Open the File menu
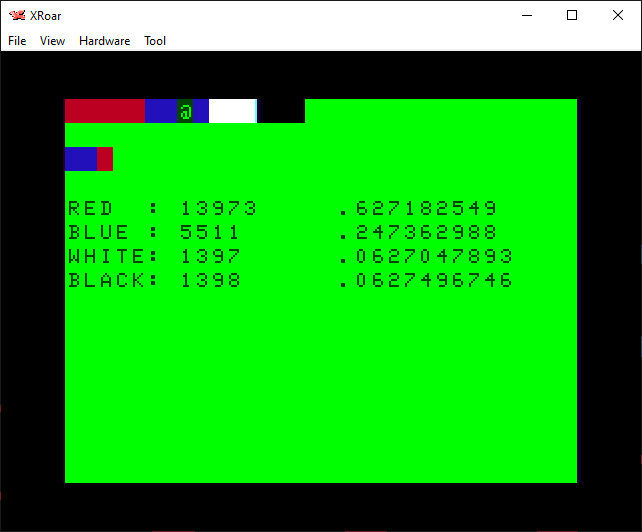The image size is (642, 532). click(x=17, y=41)
